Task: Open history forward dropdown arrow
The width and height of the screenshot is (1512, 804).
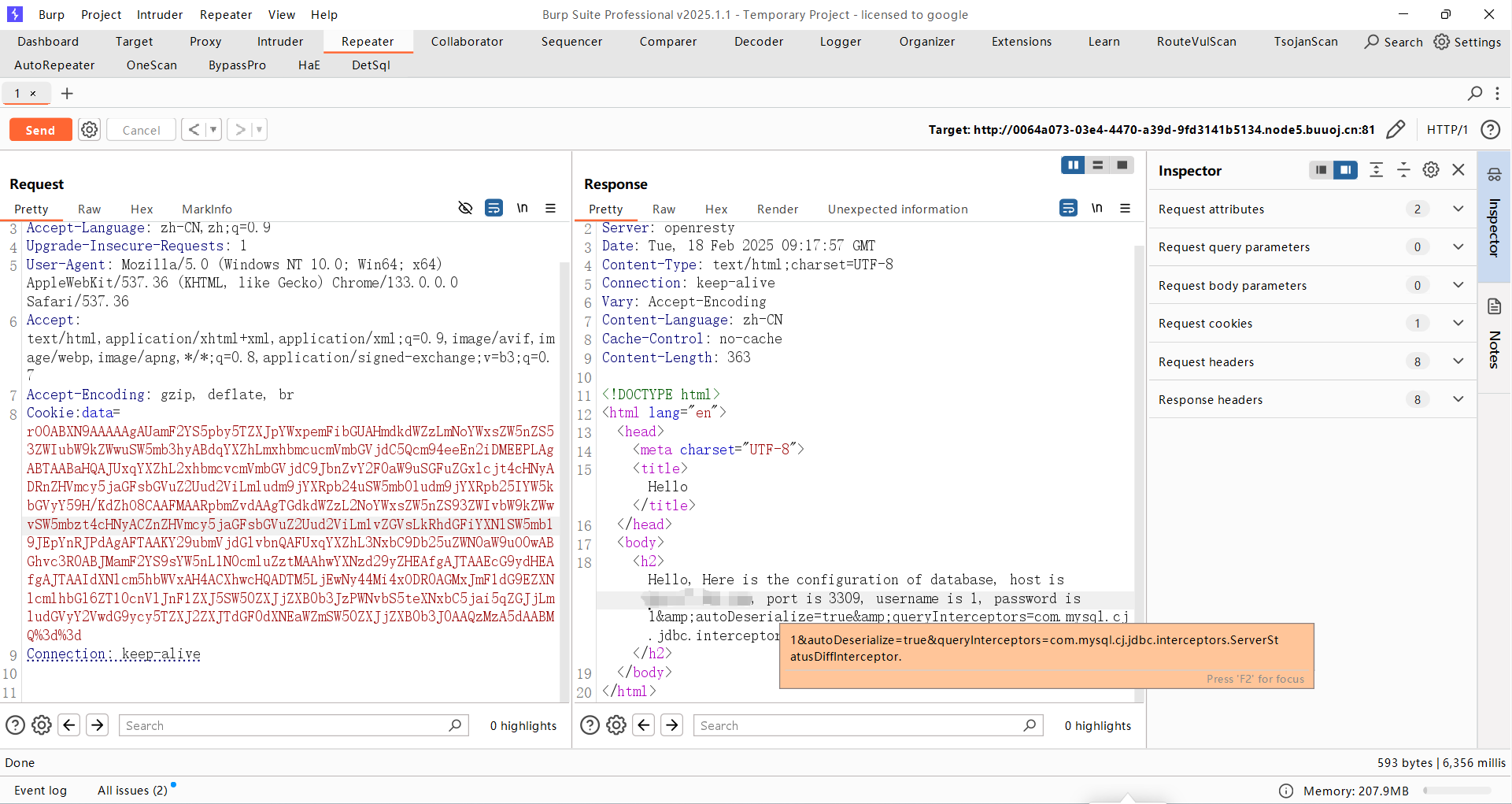Action: click(x=259, y=130)
